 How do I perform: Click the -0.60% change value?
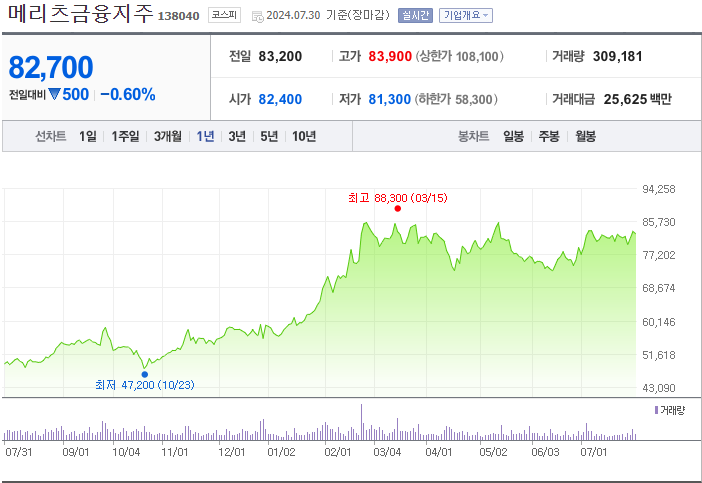[x=128, y=94]
